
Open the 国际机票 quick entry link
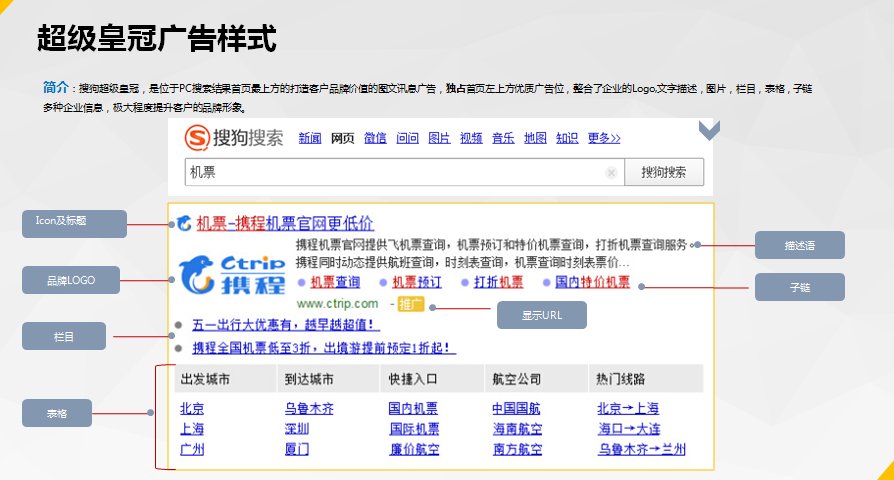tap(414, 429)
